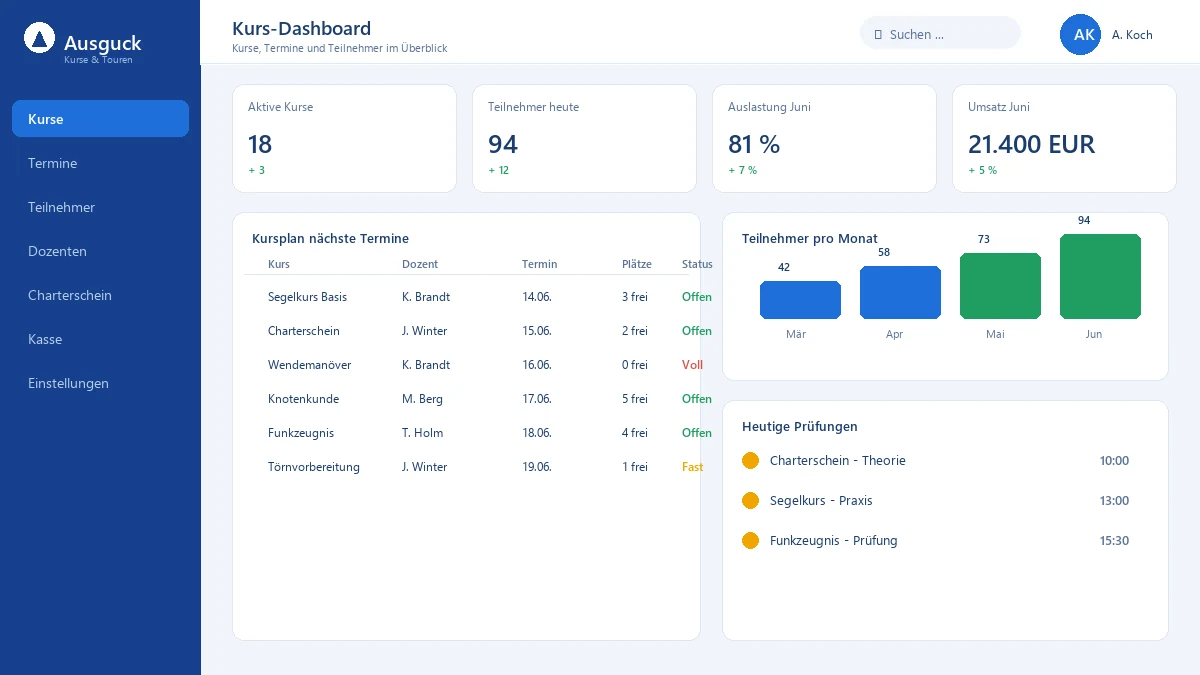Open the Auslastung Juni card
This screenshot has height=675, width=1200.
(824, 138)
